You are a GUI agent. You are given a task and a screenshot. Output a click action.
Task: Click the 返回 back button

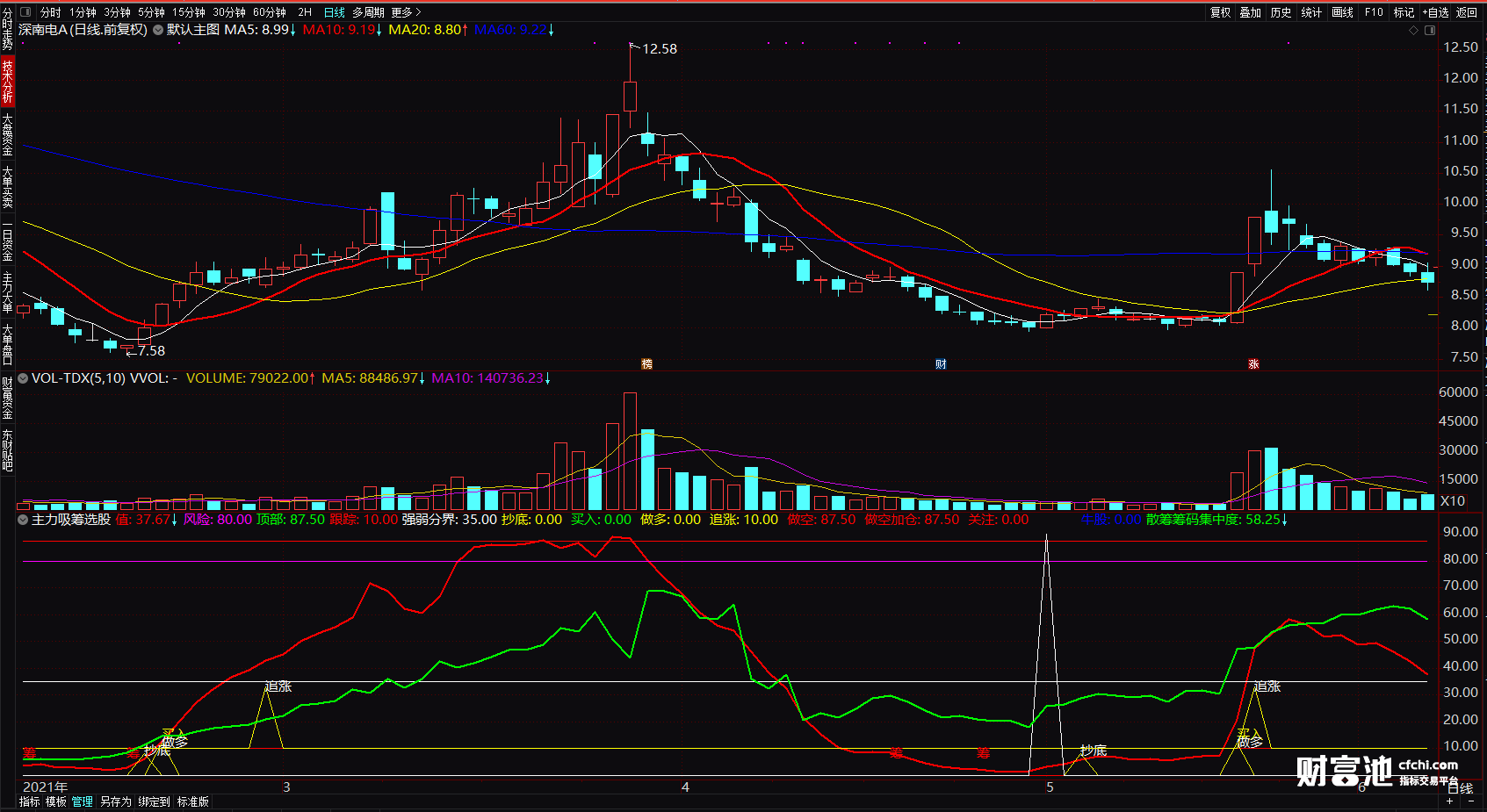(x=1467, y=12)
